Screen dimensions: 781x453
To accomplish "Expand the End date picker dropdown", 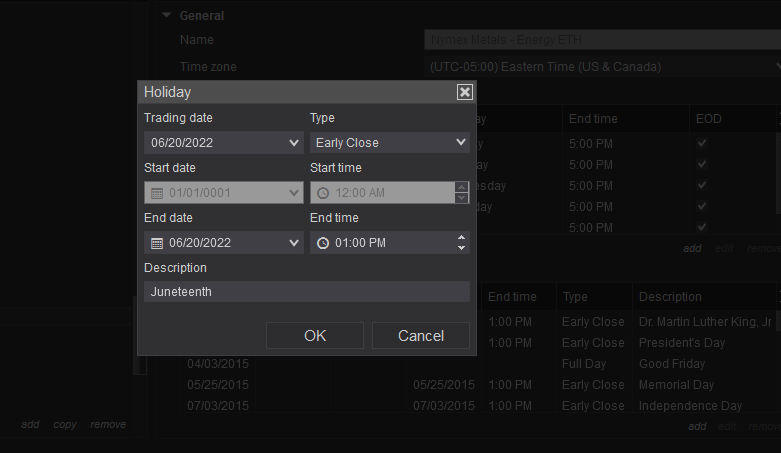I will 294,243.
